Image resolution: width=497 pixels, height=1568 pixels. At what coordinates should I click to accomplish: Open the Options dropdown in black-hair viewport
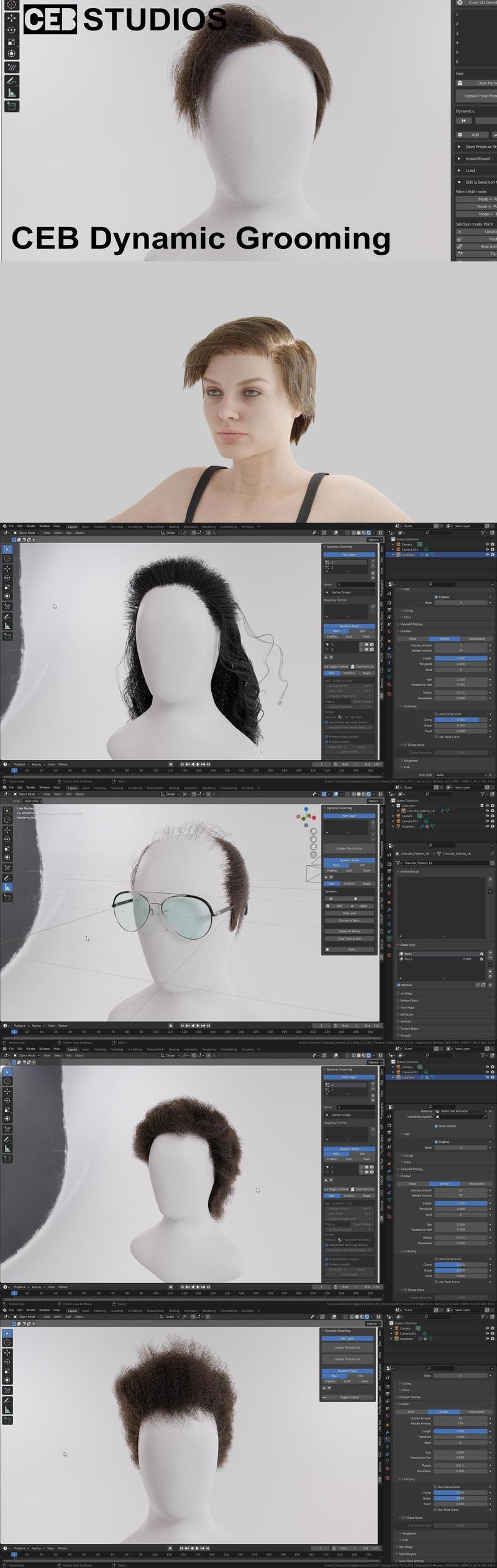(x=373, y=539)
